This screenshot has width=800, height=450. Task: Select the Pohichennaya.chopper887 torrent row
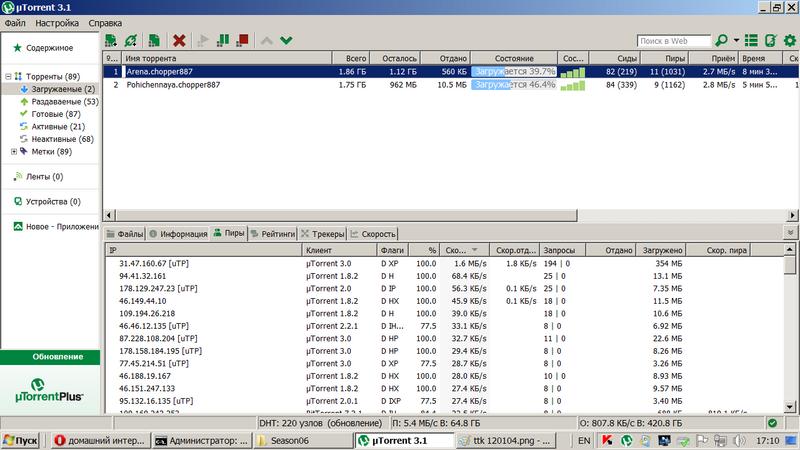pyautogui.click(x=451, y=85)
